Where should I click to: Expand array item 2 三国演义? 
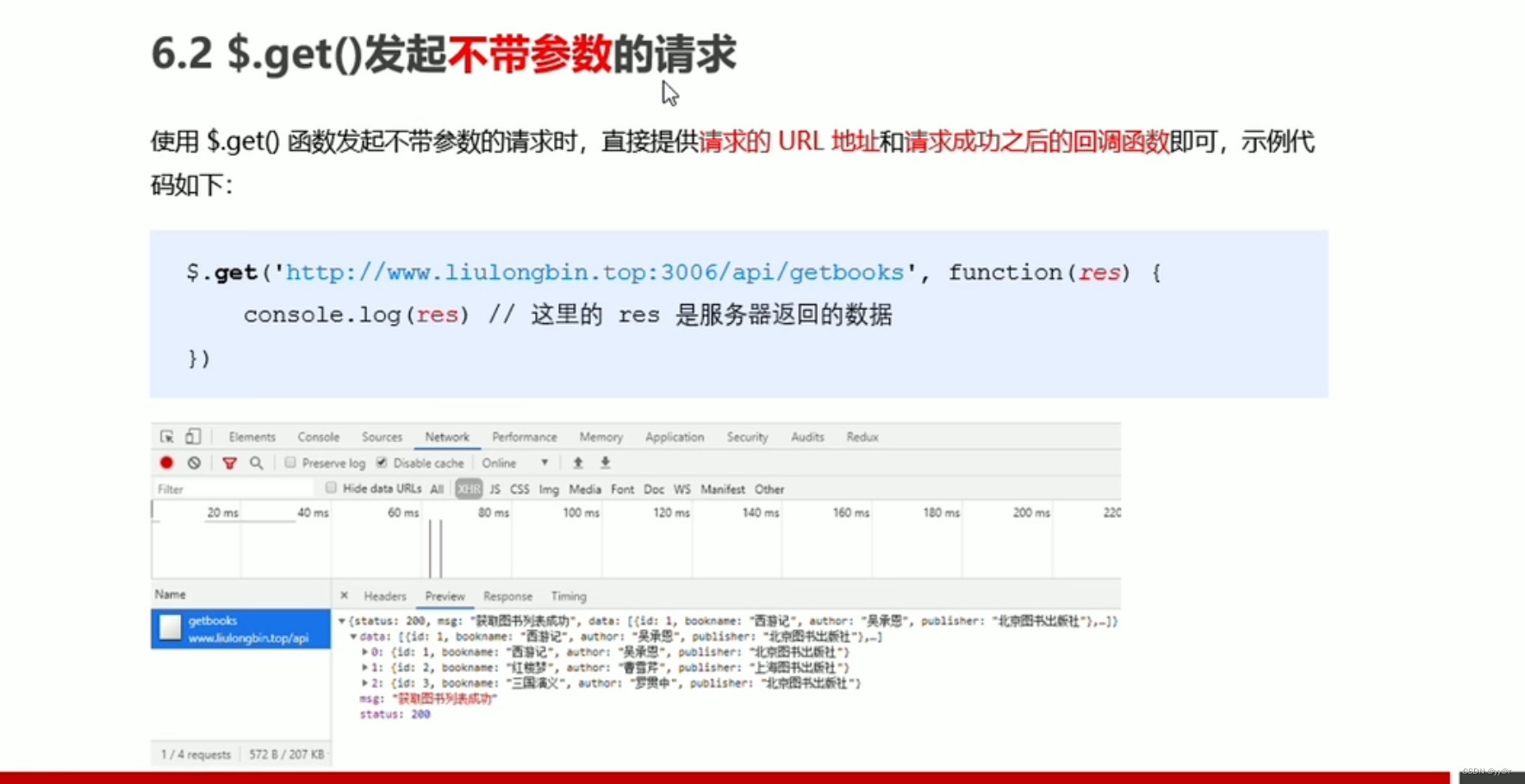coord(365,682)
